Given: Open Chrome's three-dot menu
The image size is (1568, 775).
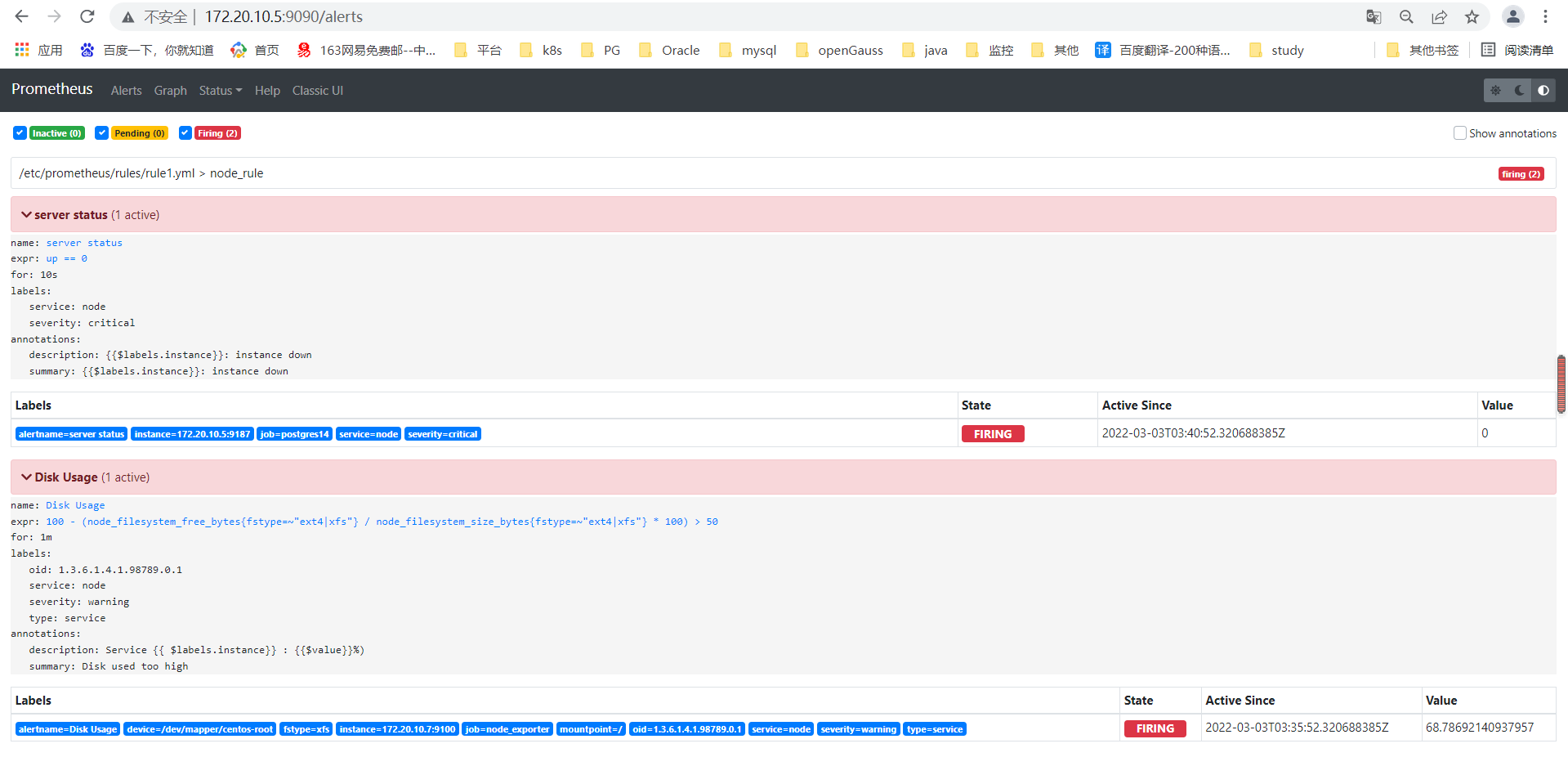Looking at the screenshot, I should click(x=1545, y=16).
